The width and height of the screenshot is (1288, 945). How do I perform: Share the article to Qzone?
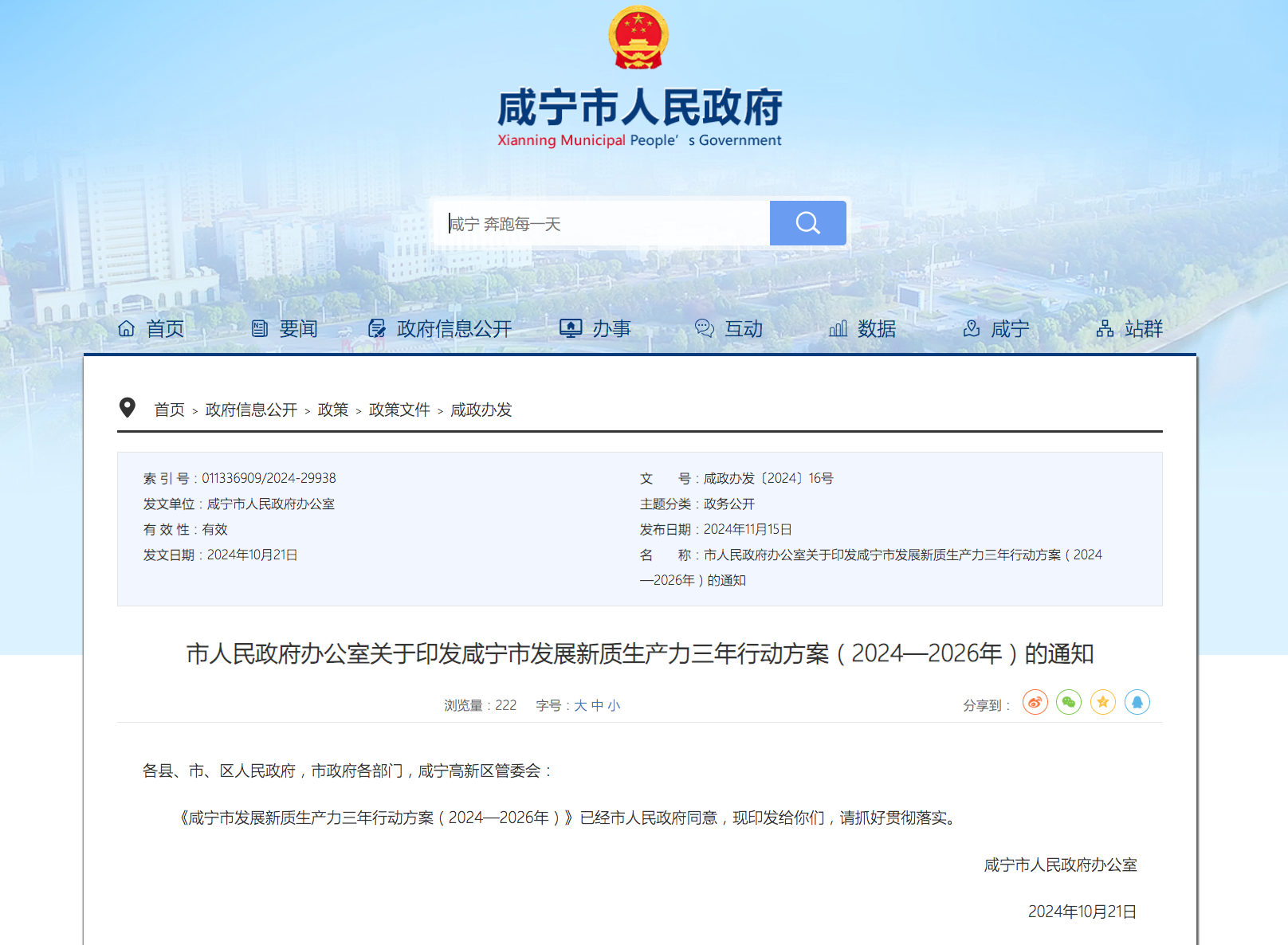point(1102,702)
